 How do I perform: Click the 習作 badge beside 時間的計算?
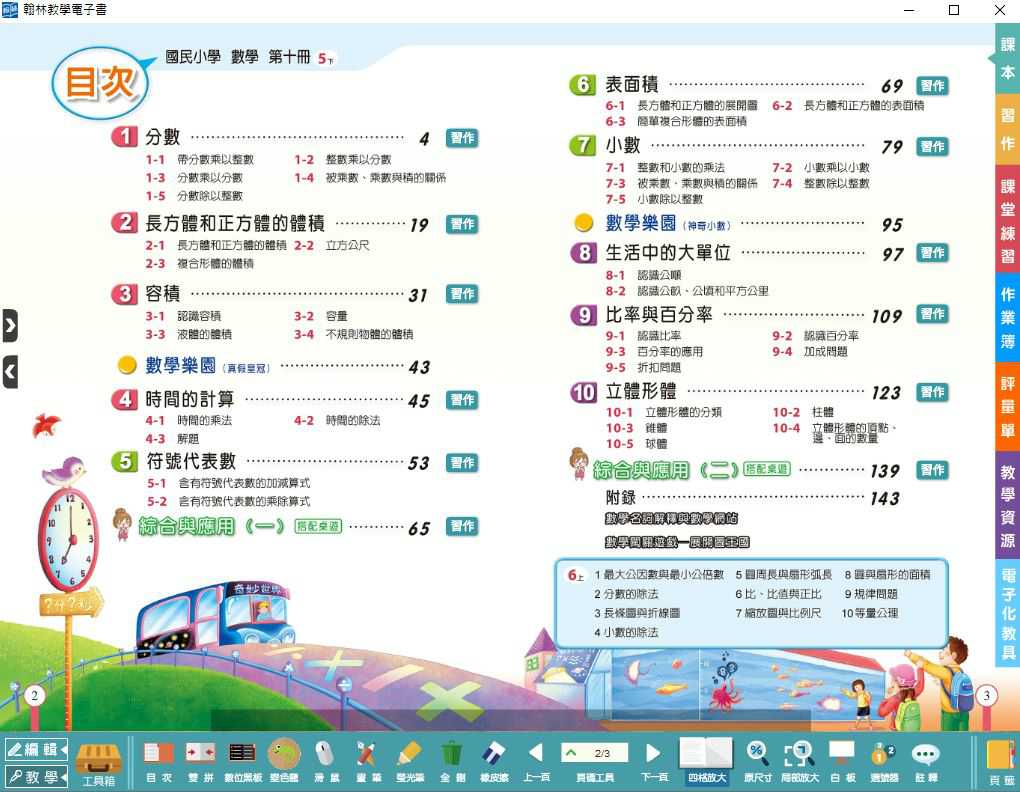coord(463,399)
